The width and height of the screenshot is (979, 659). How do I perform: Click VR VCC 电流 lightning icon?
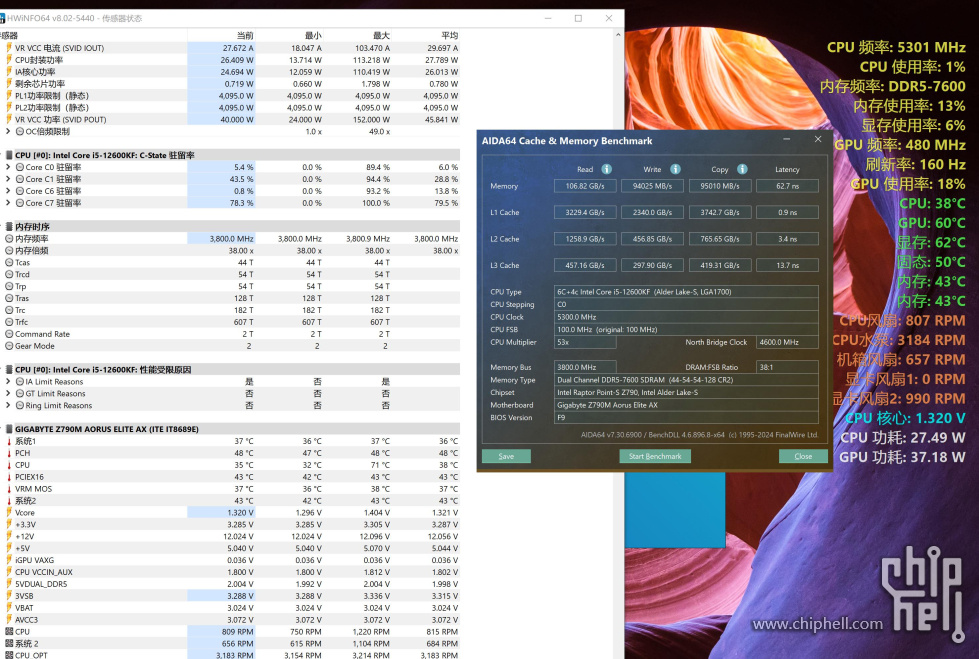coord(9,48)
